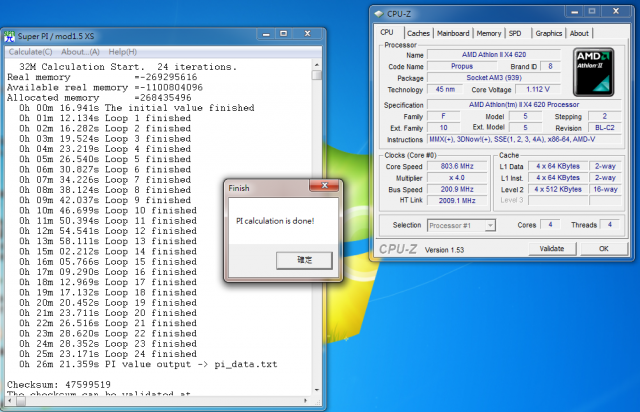Click the '32M Calculation Start' line
This screenshot has width=640, height=412.
(x=128, y=67)
